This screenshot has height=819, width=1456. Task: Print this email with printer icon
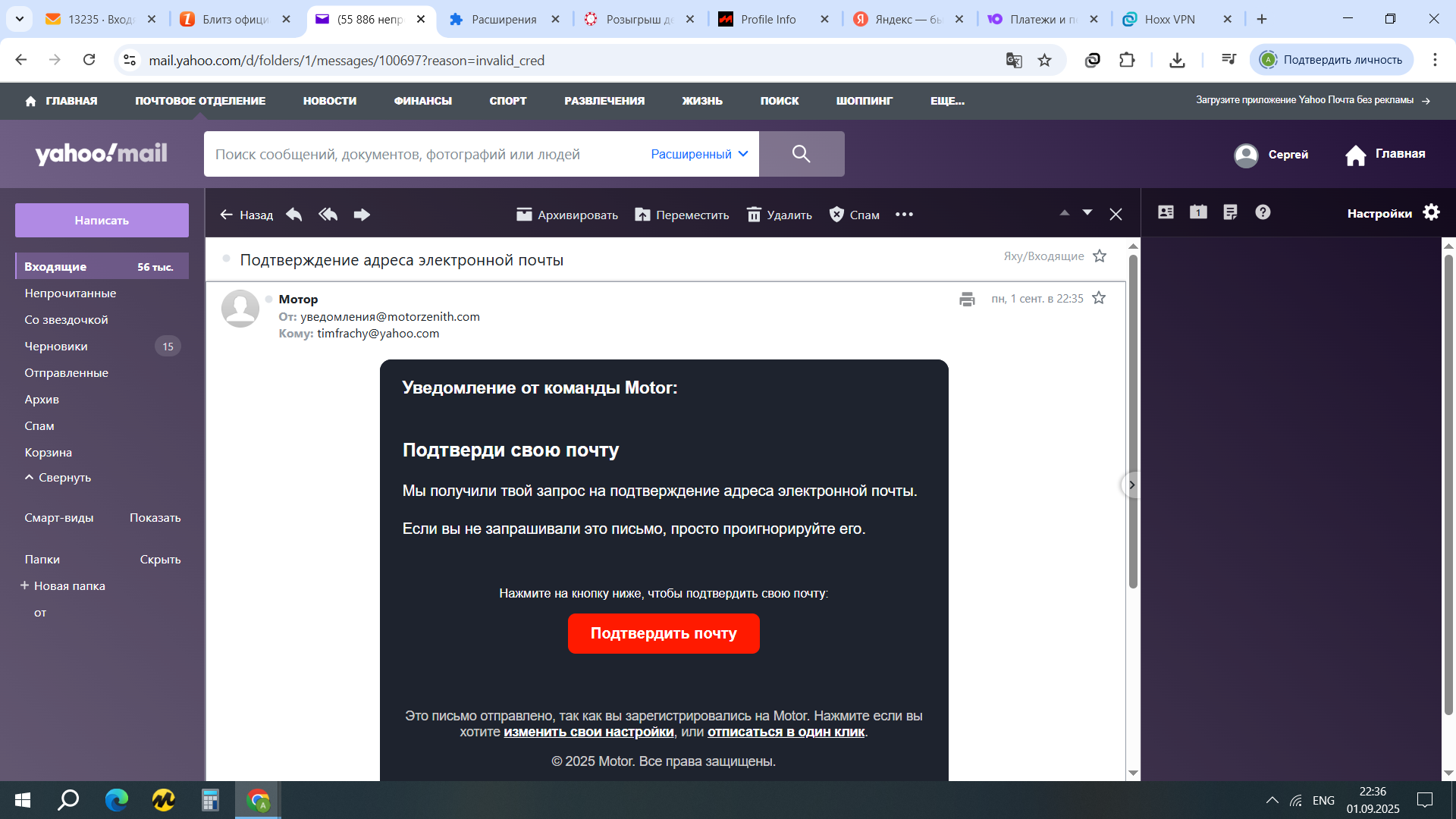coord(967,299)
